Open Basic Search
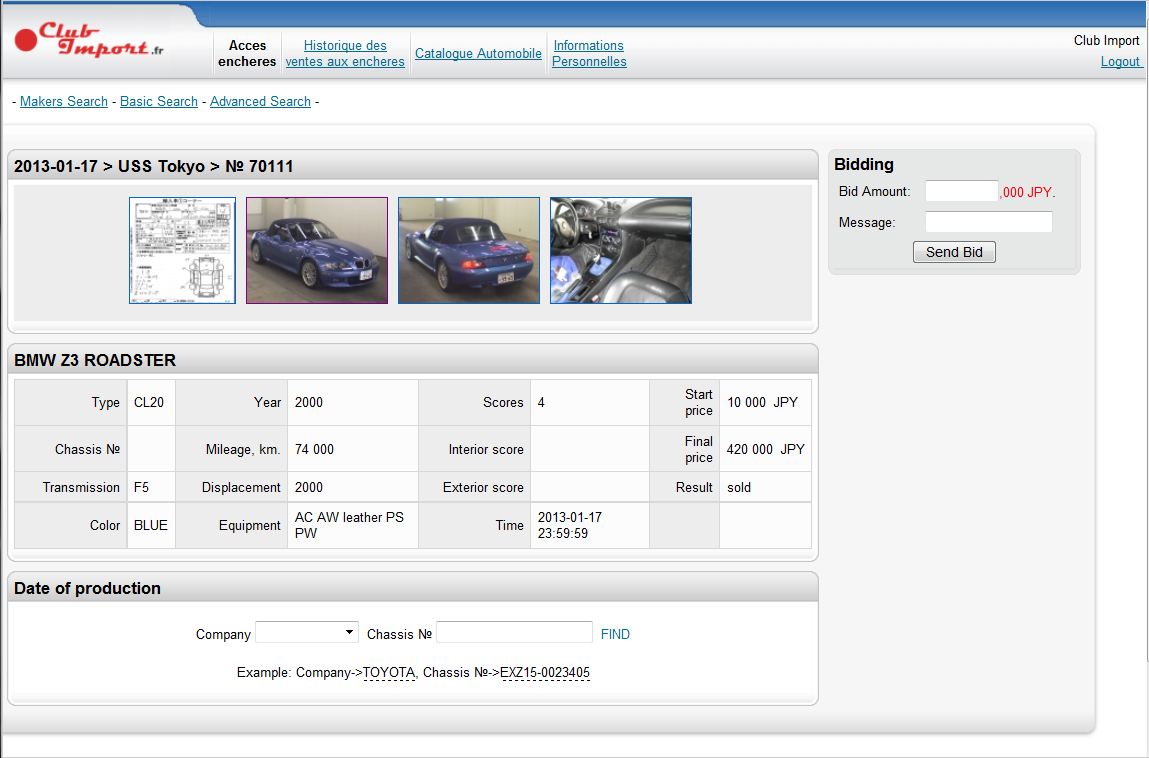1149x758 pixels. pyautogui.click(x=159, y=102)
